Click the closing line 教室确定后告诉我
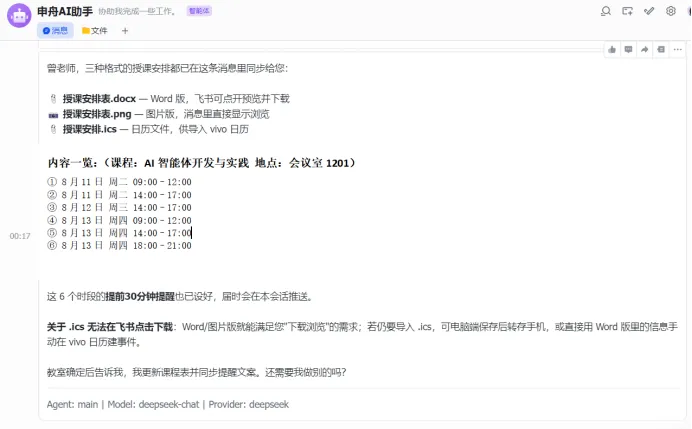The height and width of the screenshot is (429, 692). (196, 372)
